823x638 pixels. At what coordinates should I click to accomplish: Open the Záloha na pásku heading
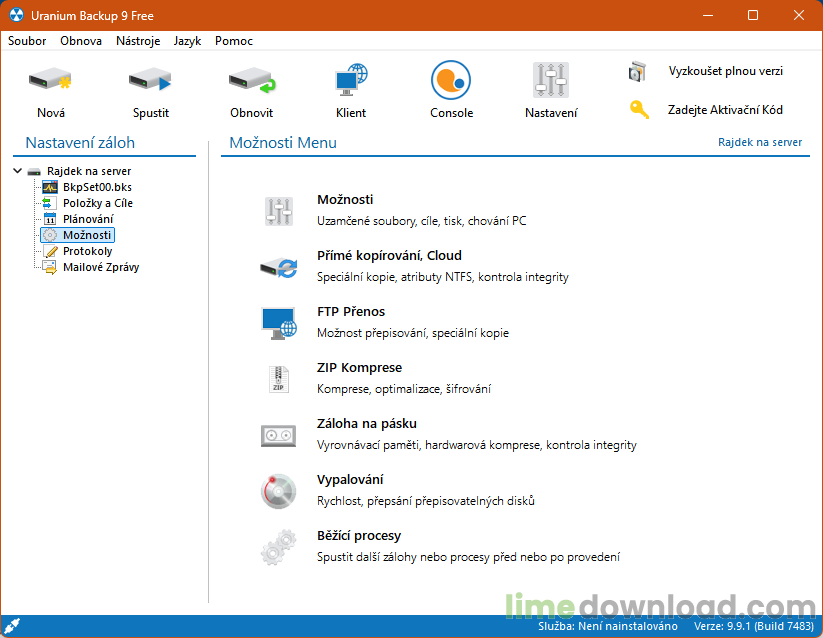(x=366, y=423)
